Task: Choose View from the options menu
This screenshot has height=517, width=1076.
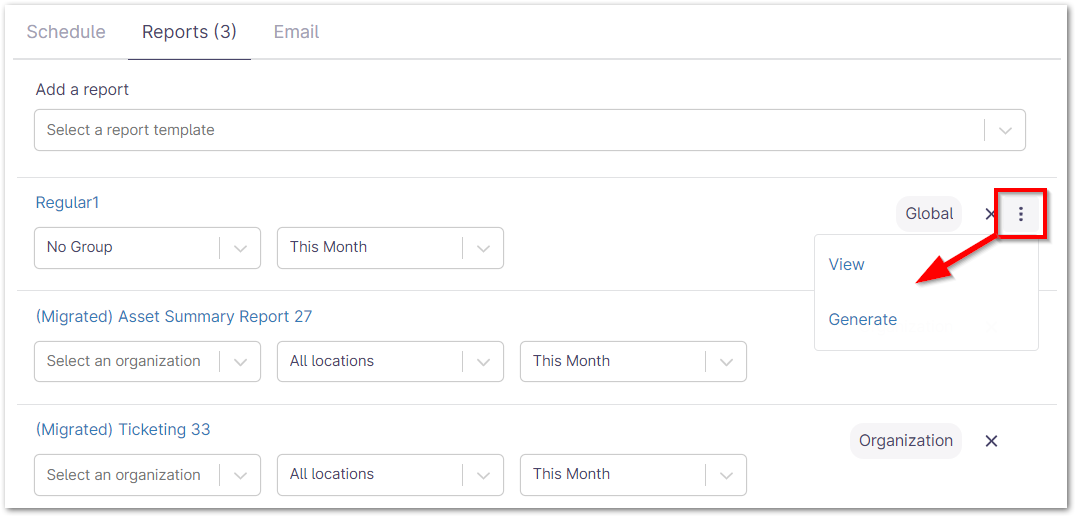Action: 847,265
